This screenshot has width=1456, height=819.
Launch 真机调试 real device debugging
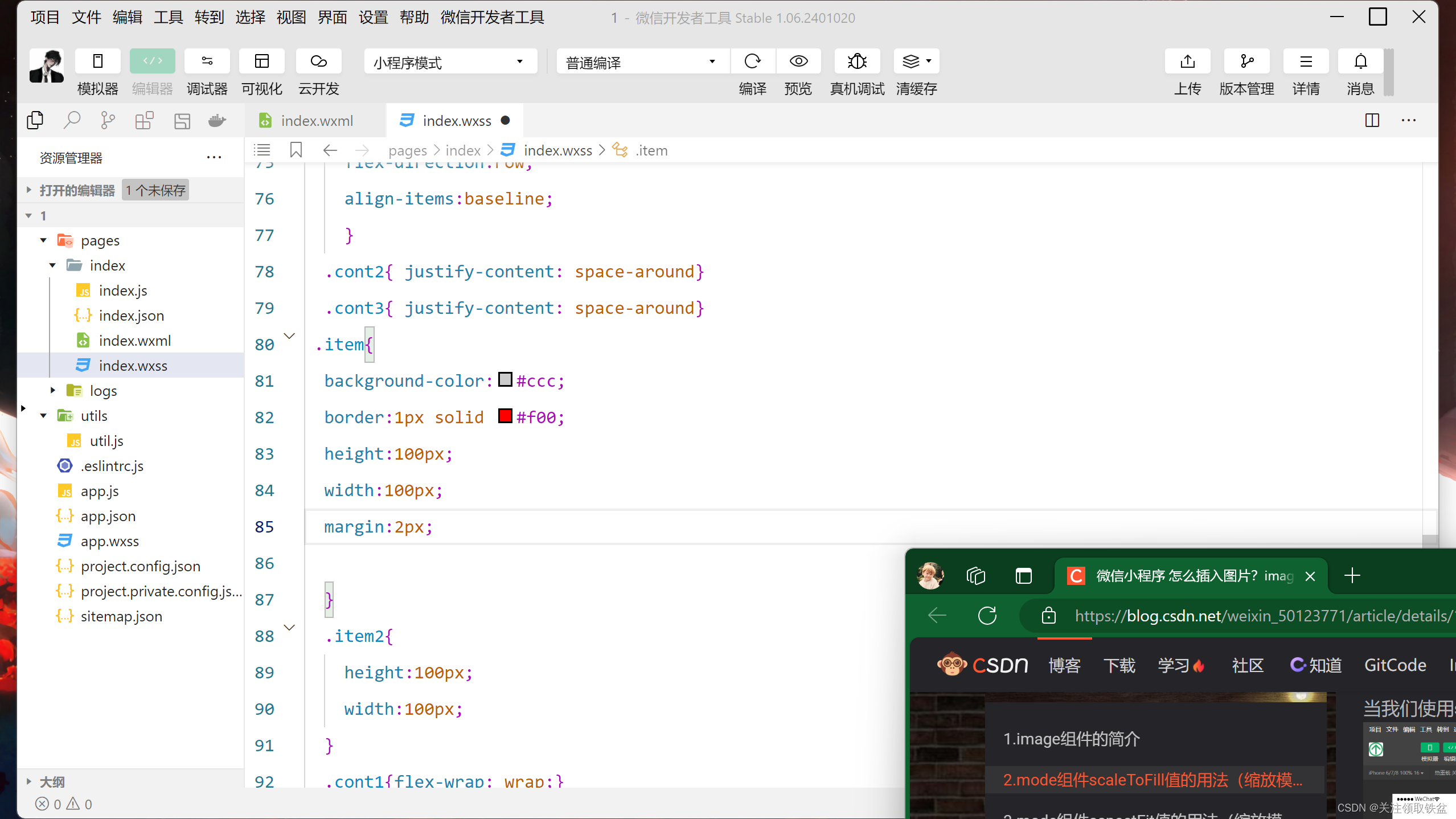[856, 61]
